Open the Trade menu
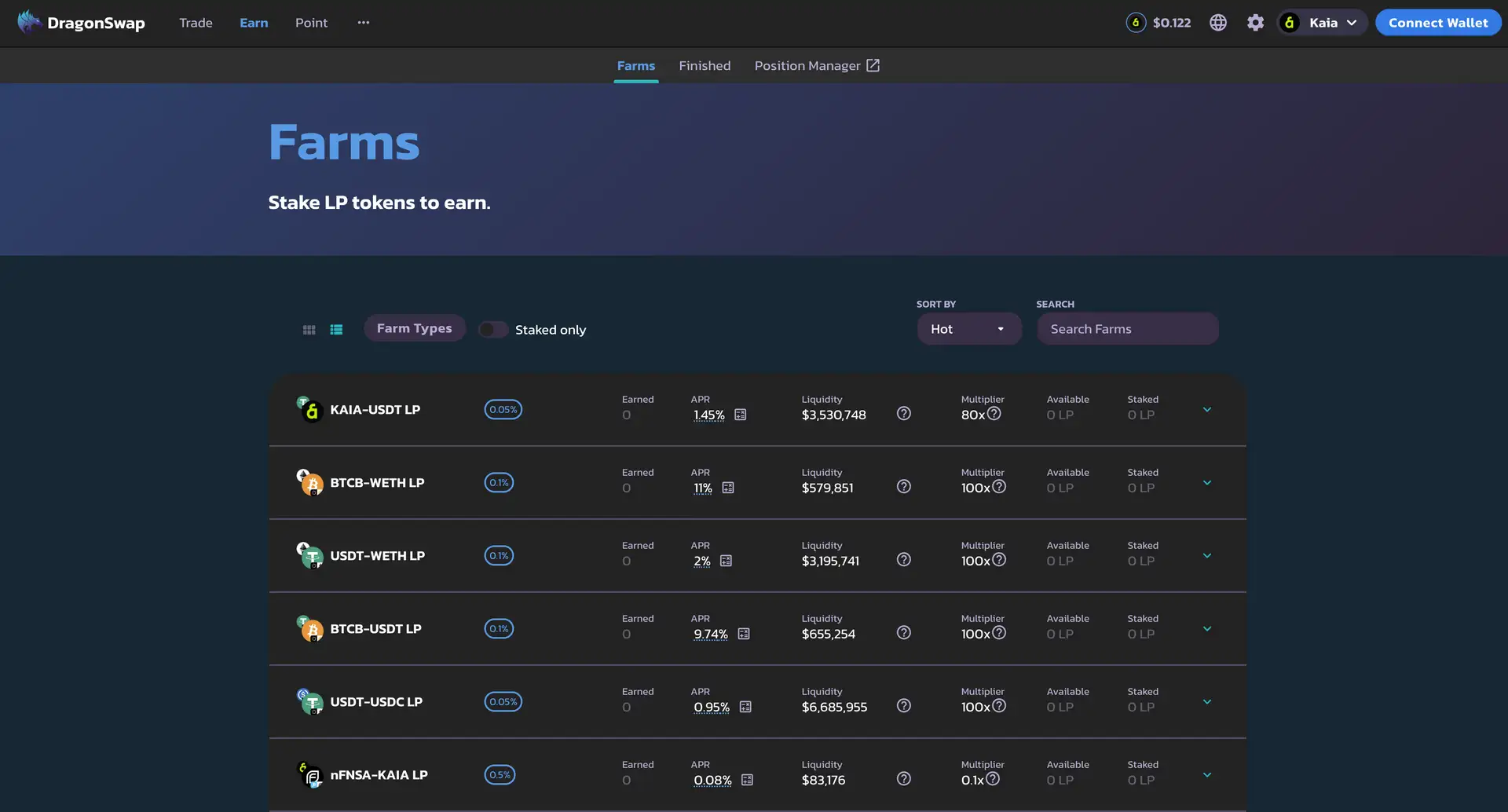Image resolution: width=1508 pixels, height=812 pixels. [196, 23]
